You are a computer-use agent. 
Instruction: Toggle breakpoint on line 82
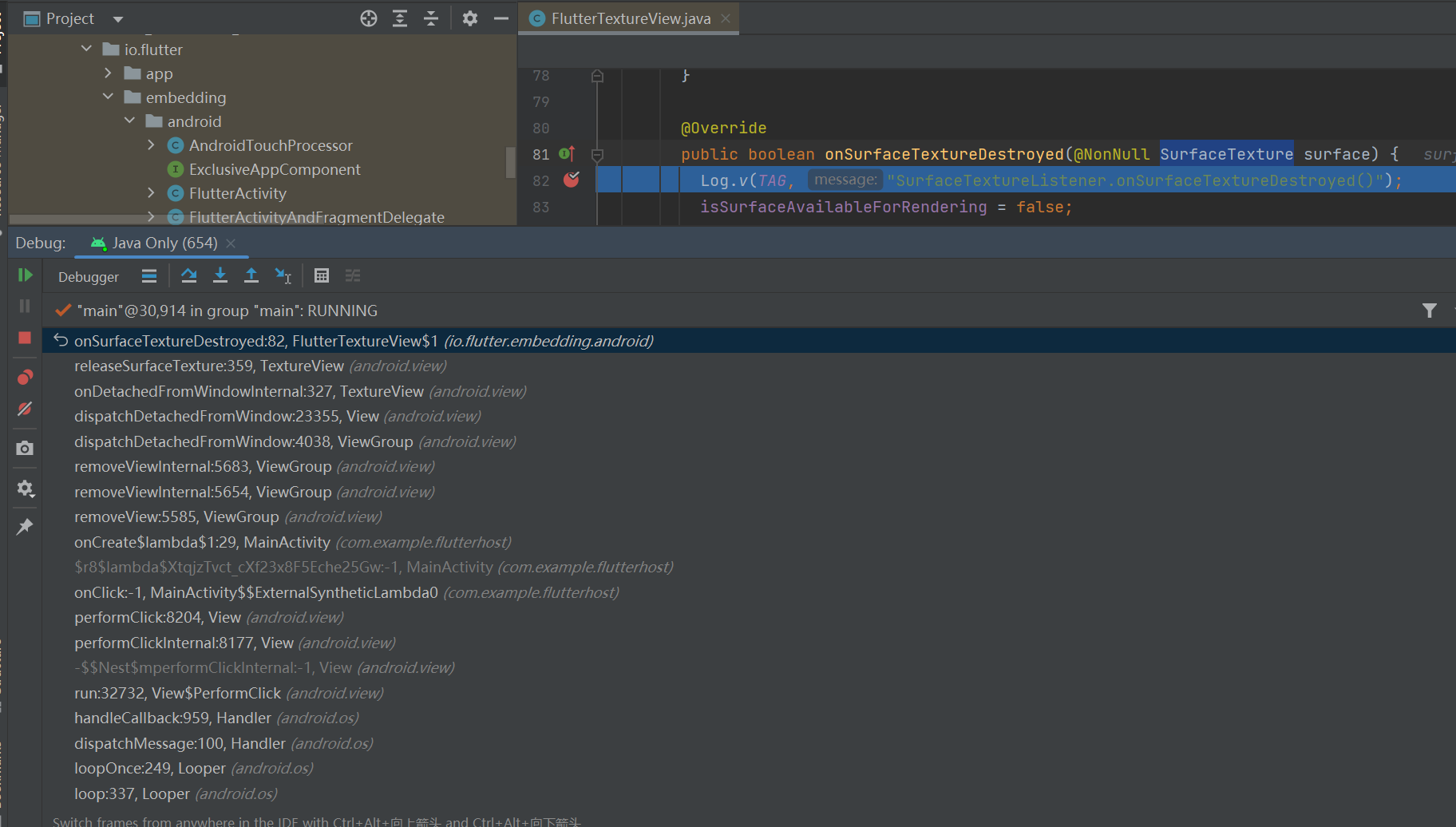pos(572,180)
